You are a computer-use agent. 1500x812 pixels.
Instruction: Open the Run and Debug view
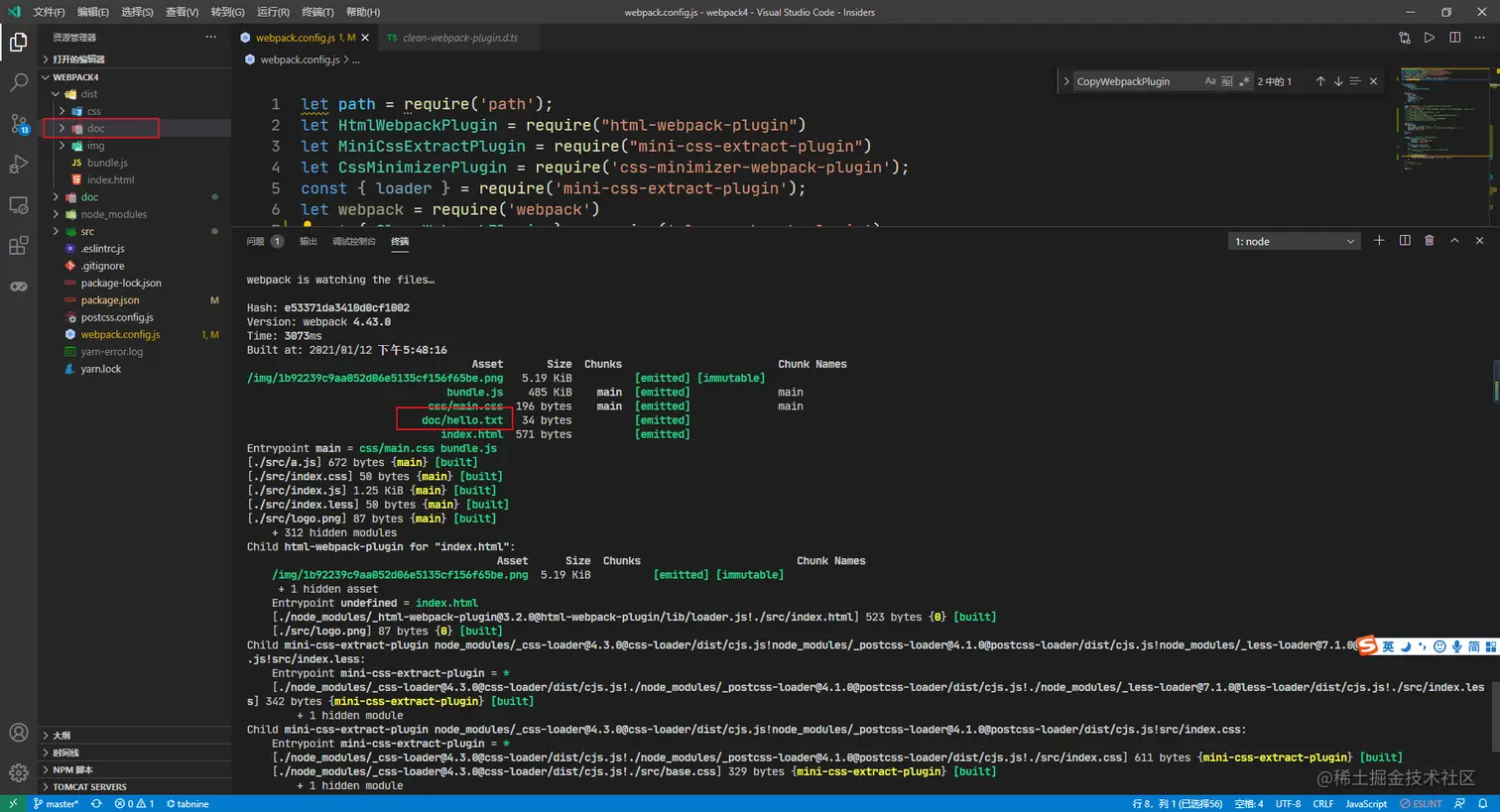pos(18,165)
